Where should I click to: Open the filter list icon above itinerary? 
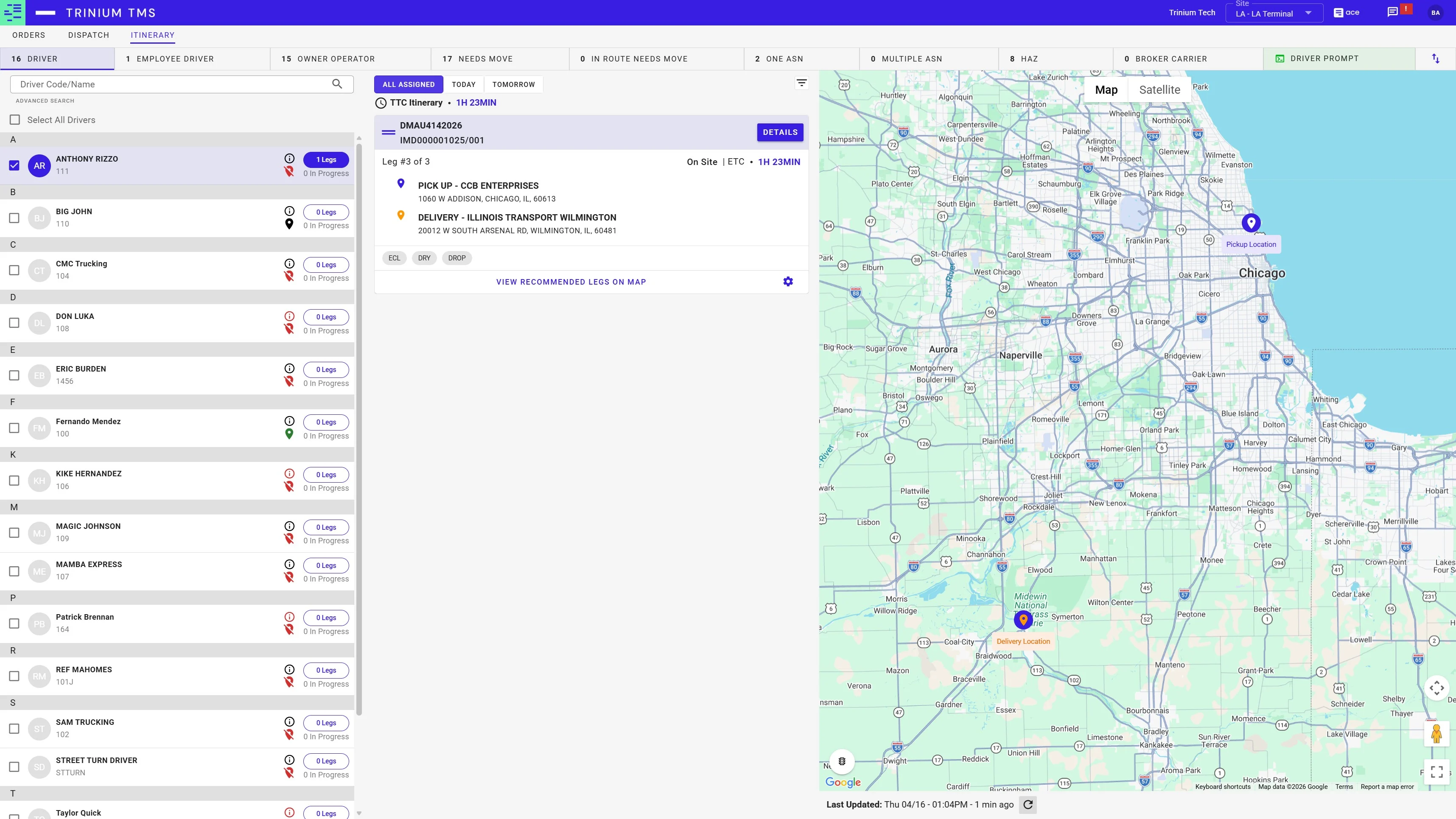pos(801,84)
